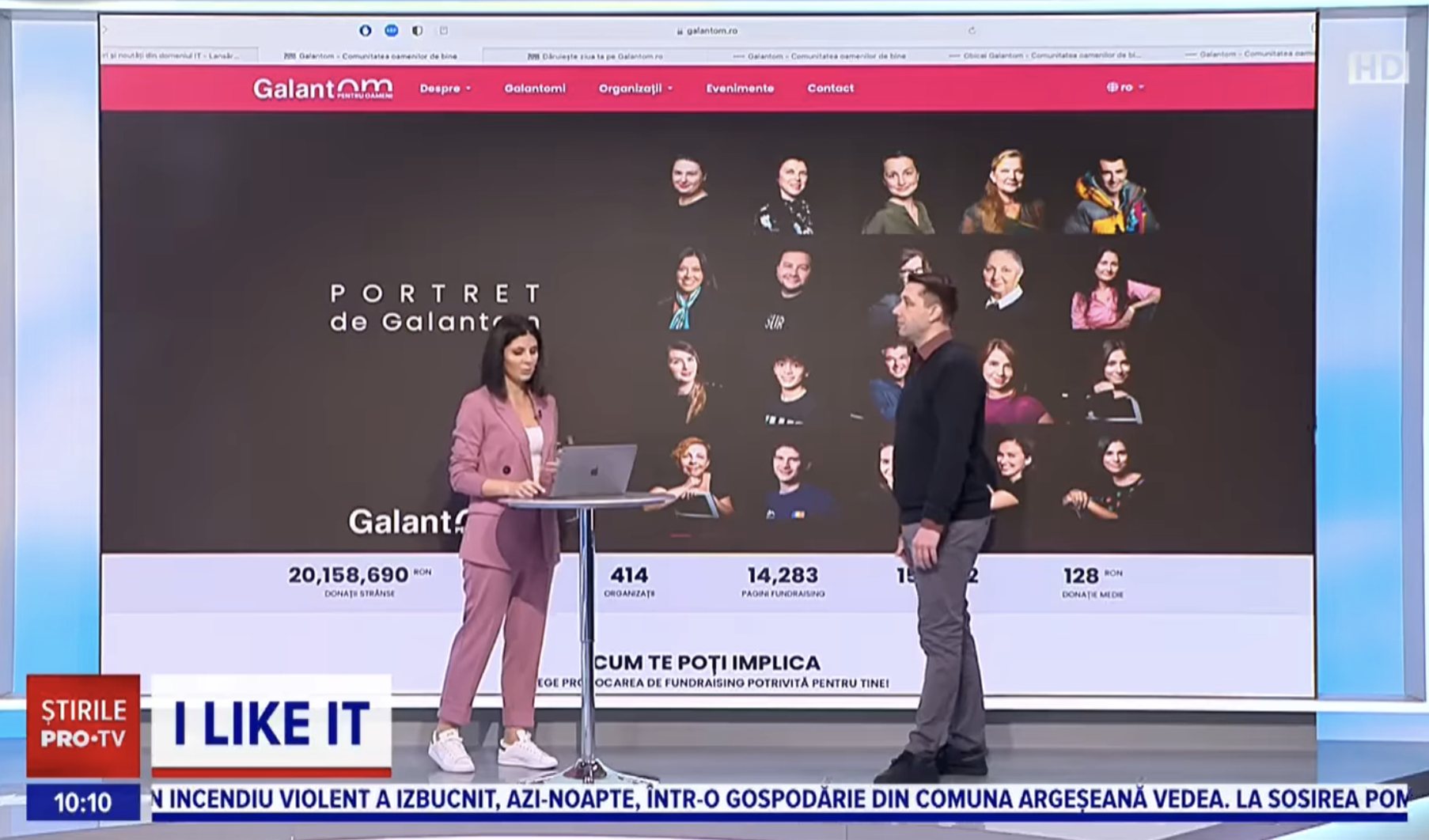Click the Știrile PRO TV logo box
Screen dimensions: 1429x840
pyautogui.click(x=83, y=725)
